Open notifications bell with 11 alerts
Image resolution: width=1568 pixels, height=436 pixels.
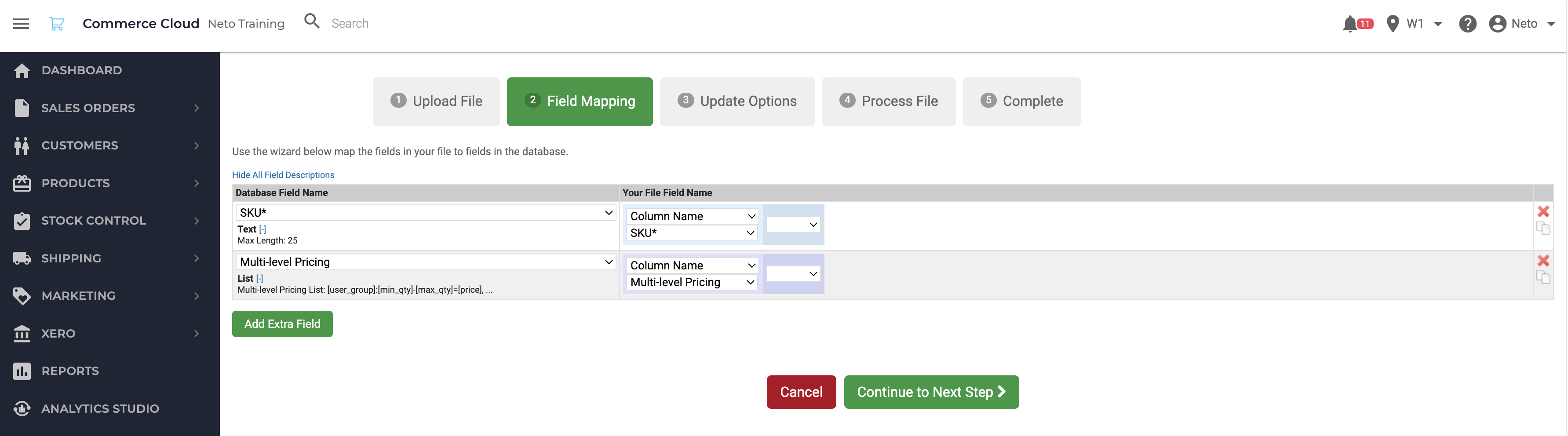[x=1357, y=24]
